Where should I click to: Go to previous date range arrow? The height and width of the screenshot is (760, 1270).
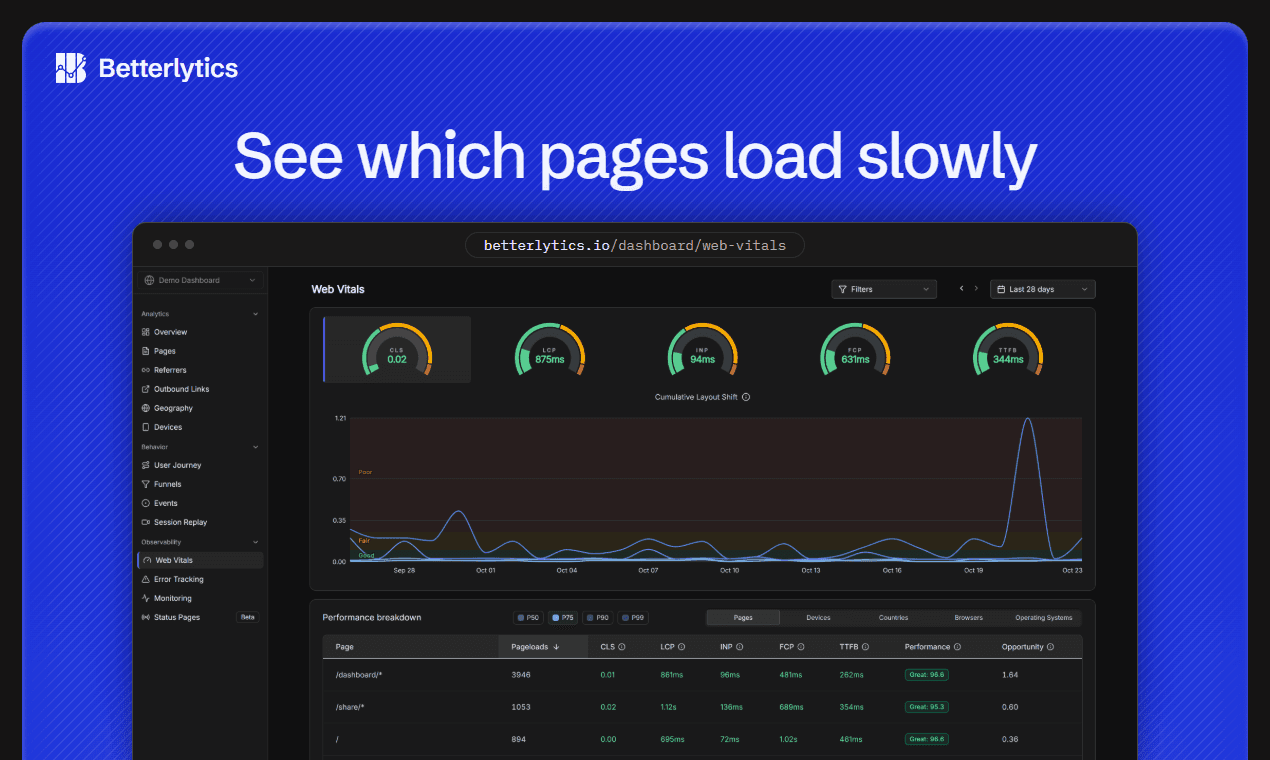click(x=961, y=289)
